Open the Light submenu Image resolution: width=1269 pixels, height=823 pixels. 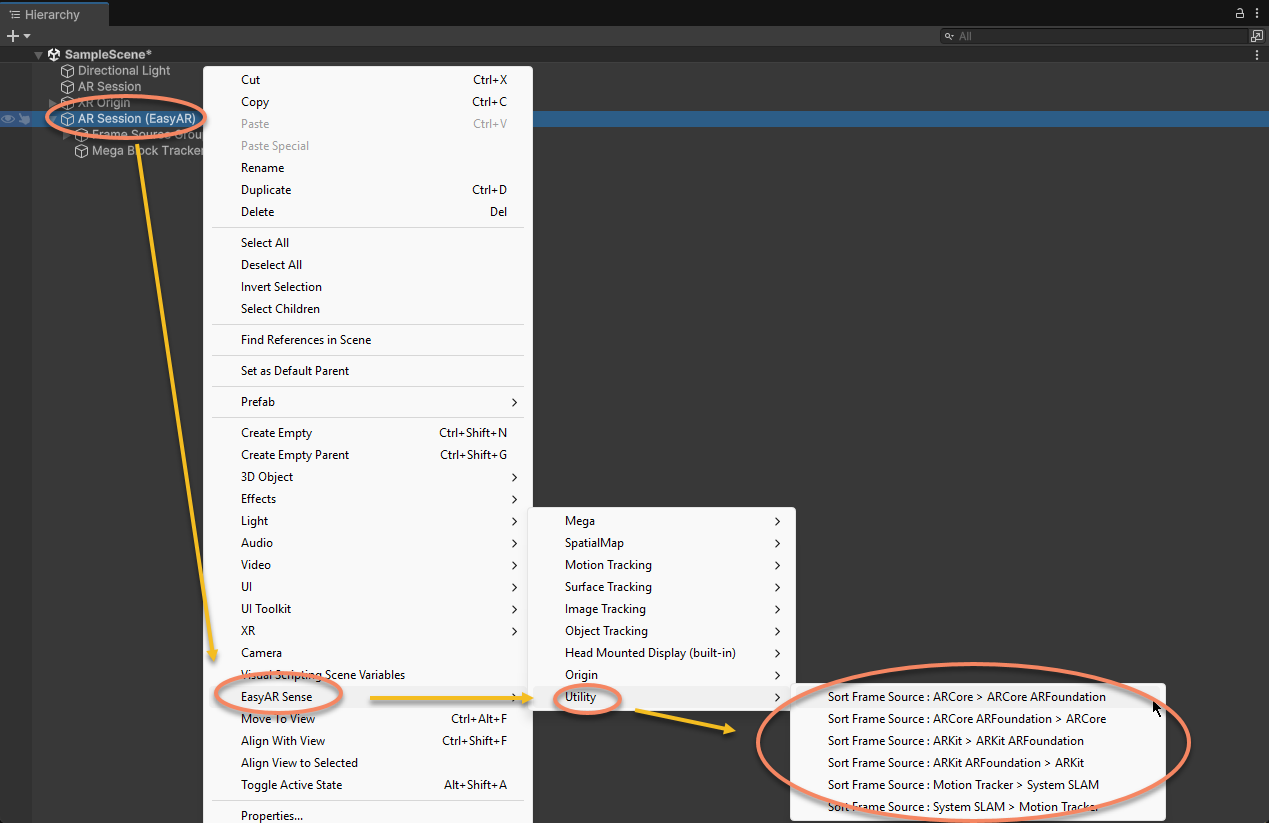click(x=368, y=521)
